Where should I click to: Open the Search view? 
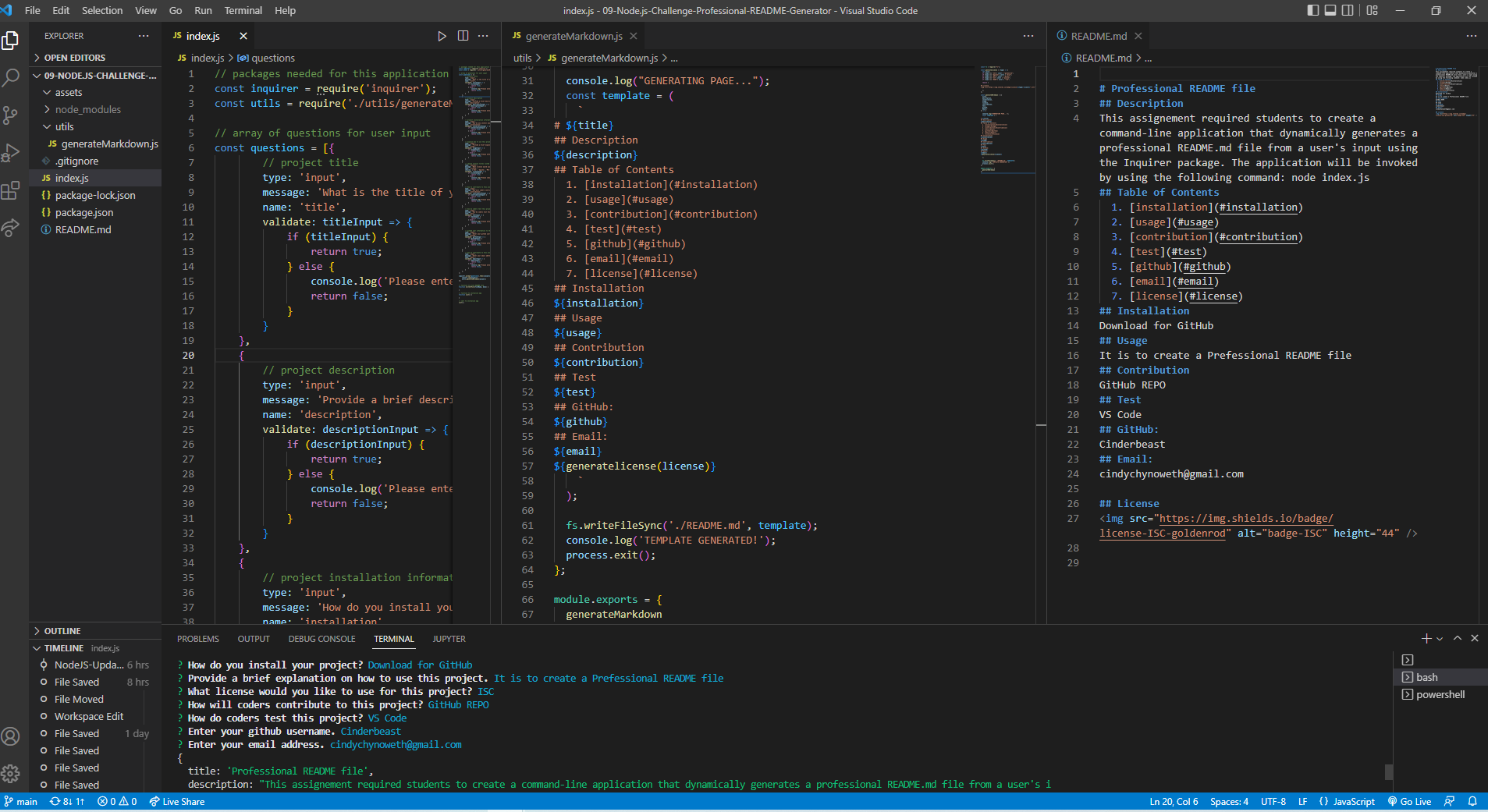[x=12, y=77]
